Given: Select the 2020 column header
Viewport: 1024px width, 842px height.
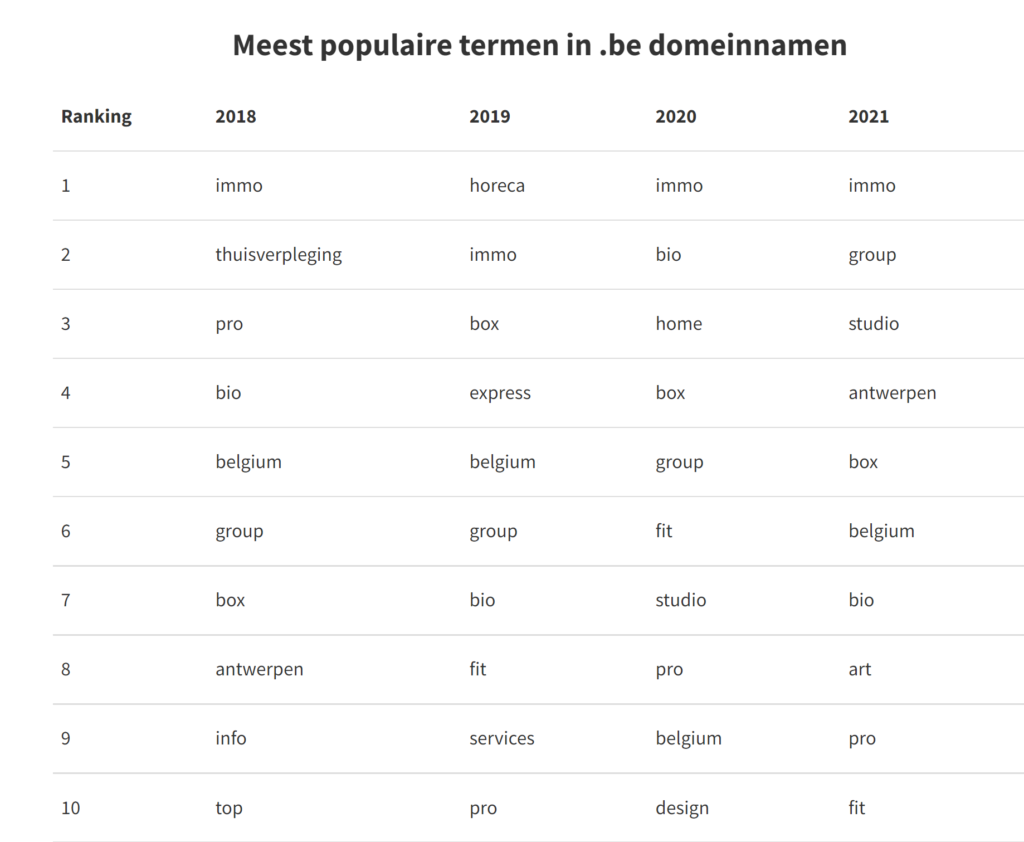Looking at the screenshot, I should (676, 116).
